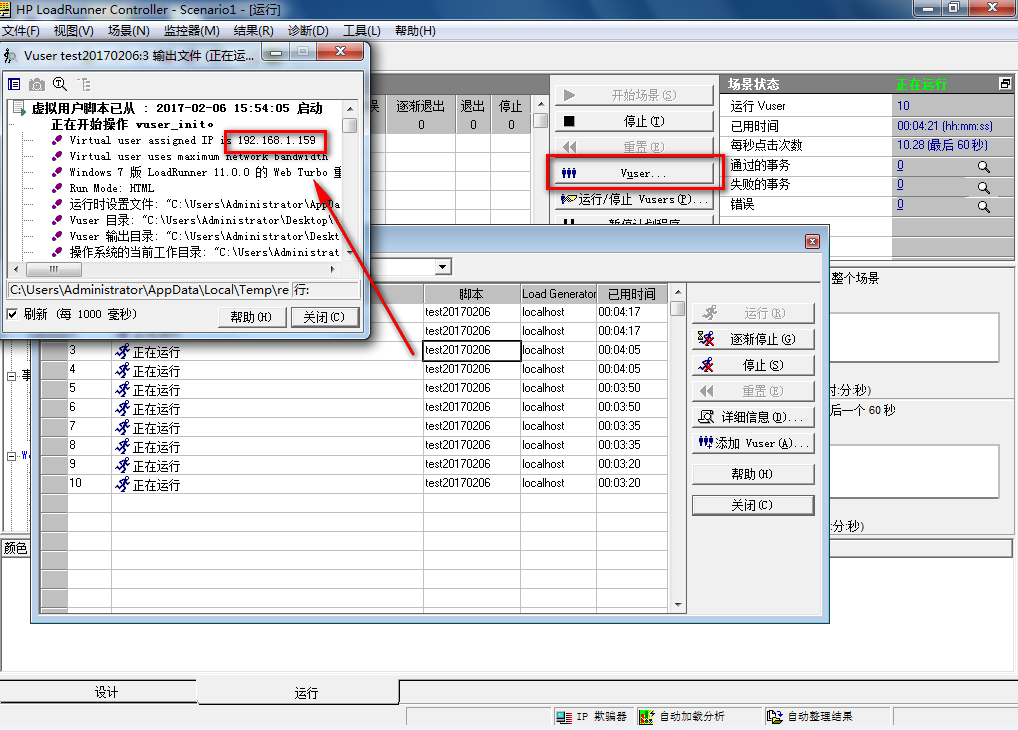Click Close (关闭) button in Vuser output window
This screenshot has width=1018, height=730.
[324, 317]
